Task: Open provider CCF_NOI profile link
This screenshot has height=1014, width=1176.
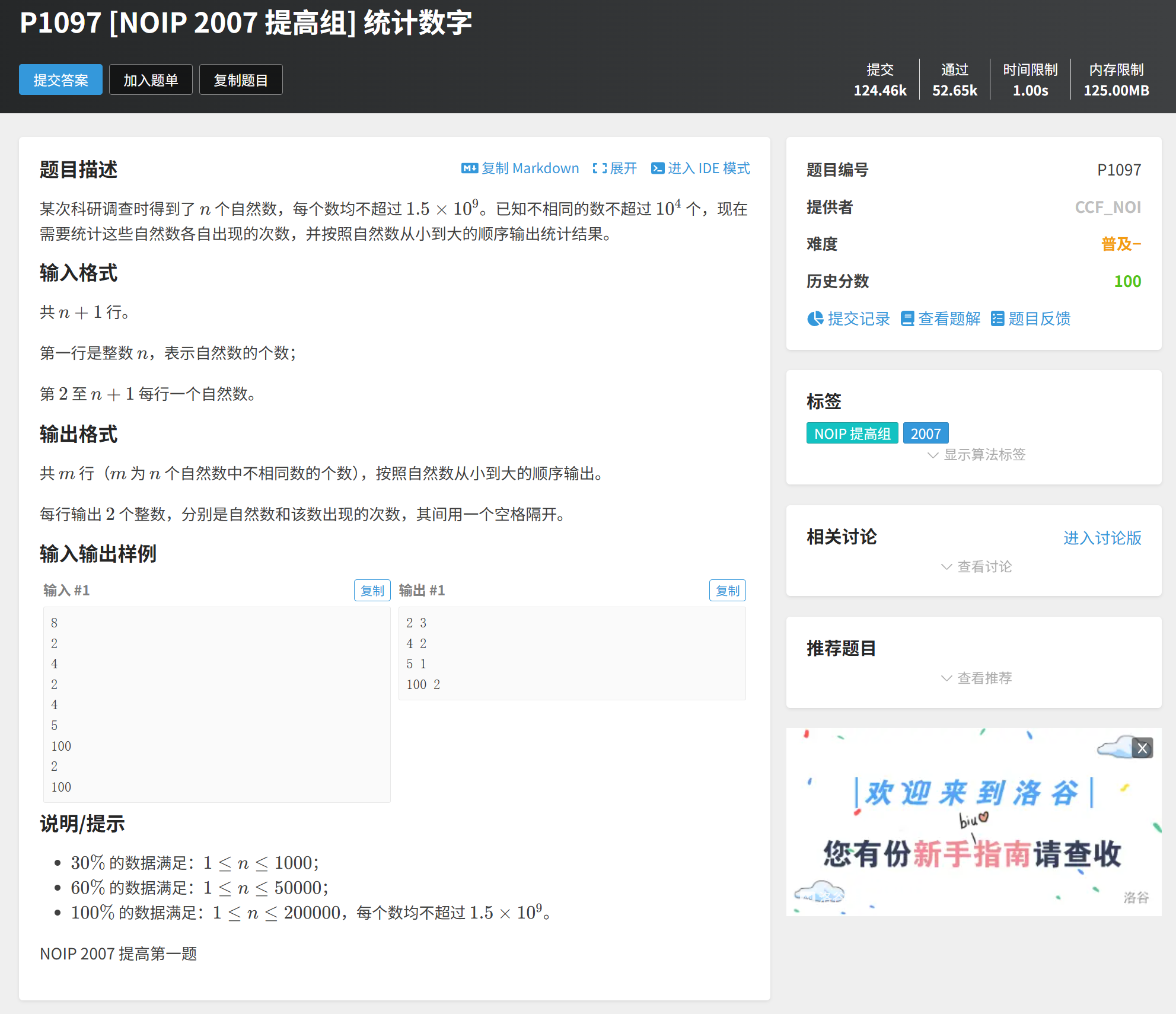Action: [1107, 207]
